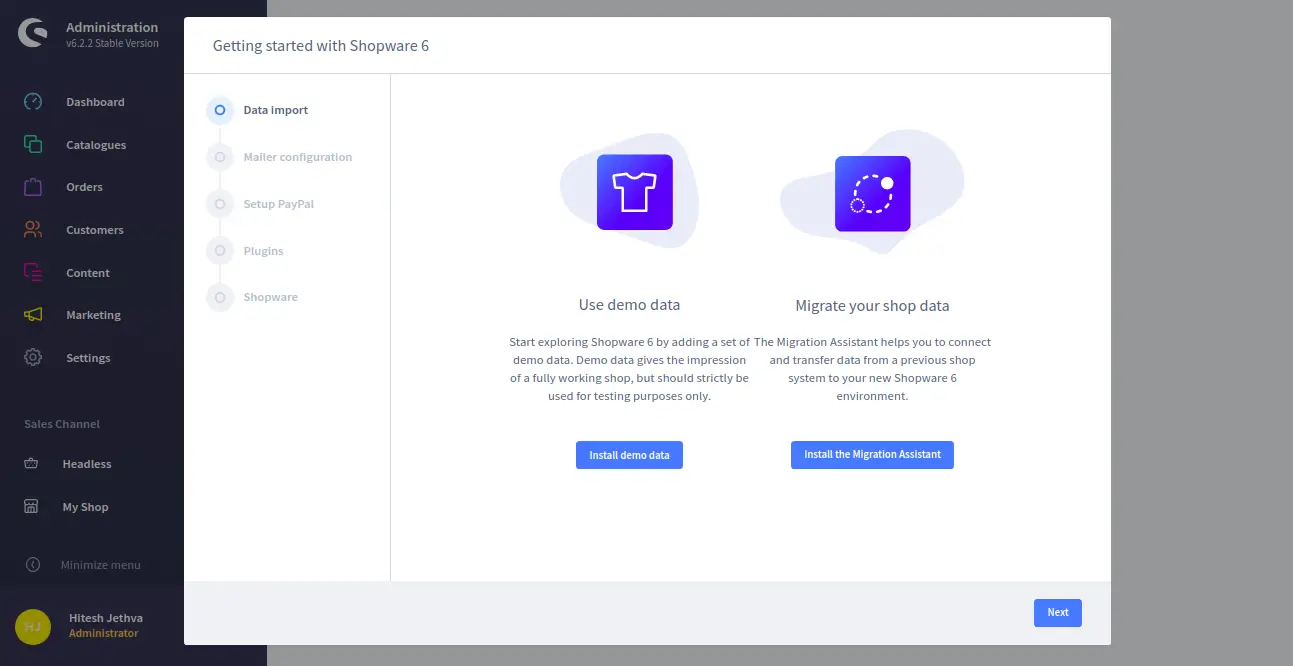Click the Shopware step label
The width and height of the screenshot is (1293, 666).
click(271, 297)
